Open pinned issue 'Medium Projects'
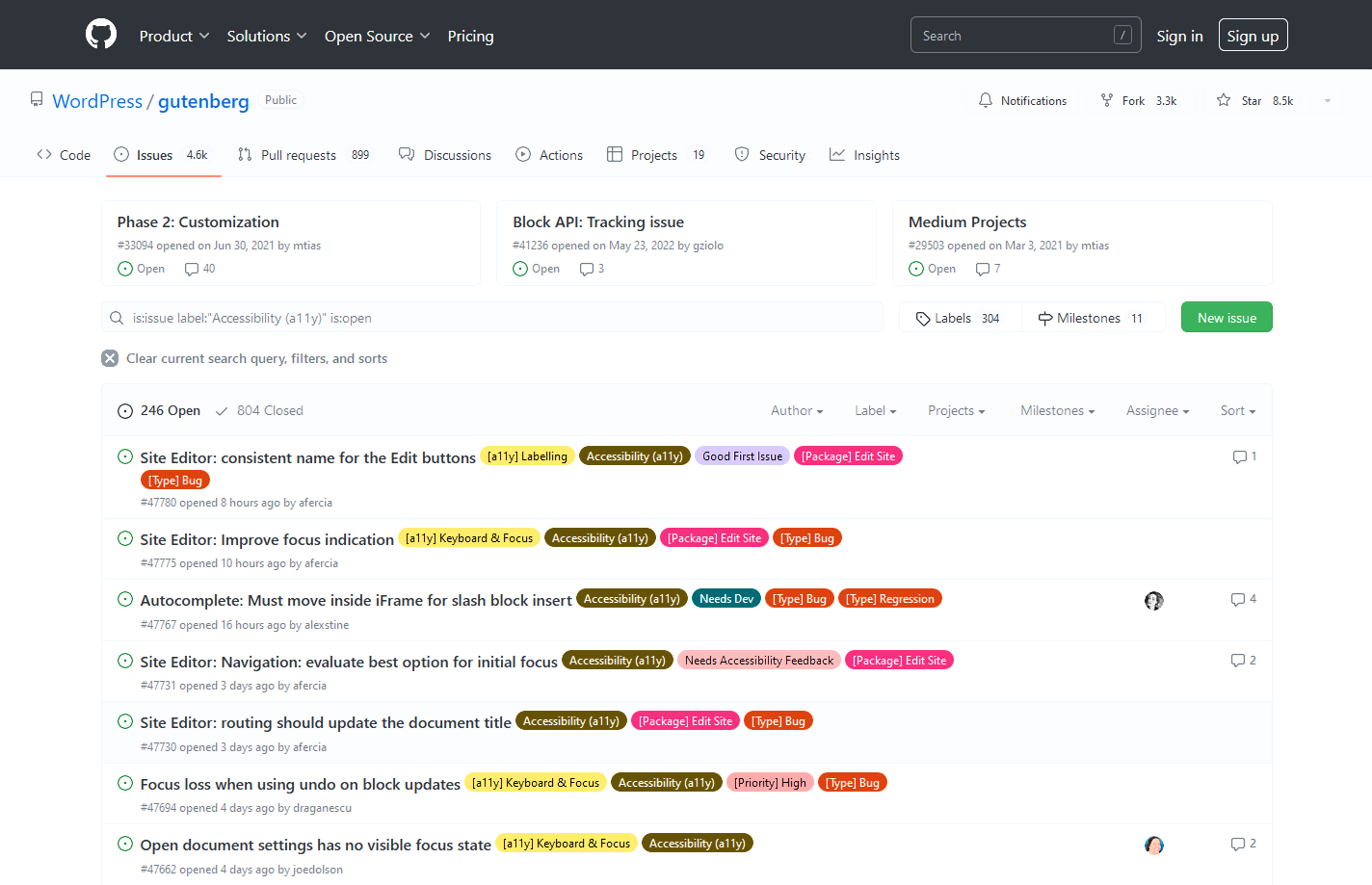 tap(967, 221)
